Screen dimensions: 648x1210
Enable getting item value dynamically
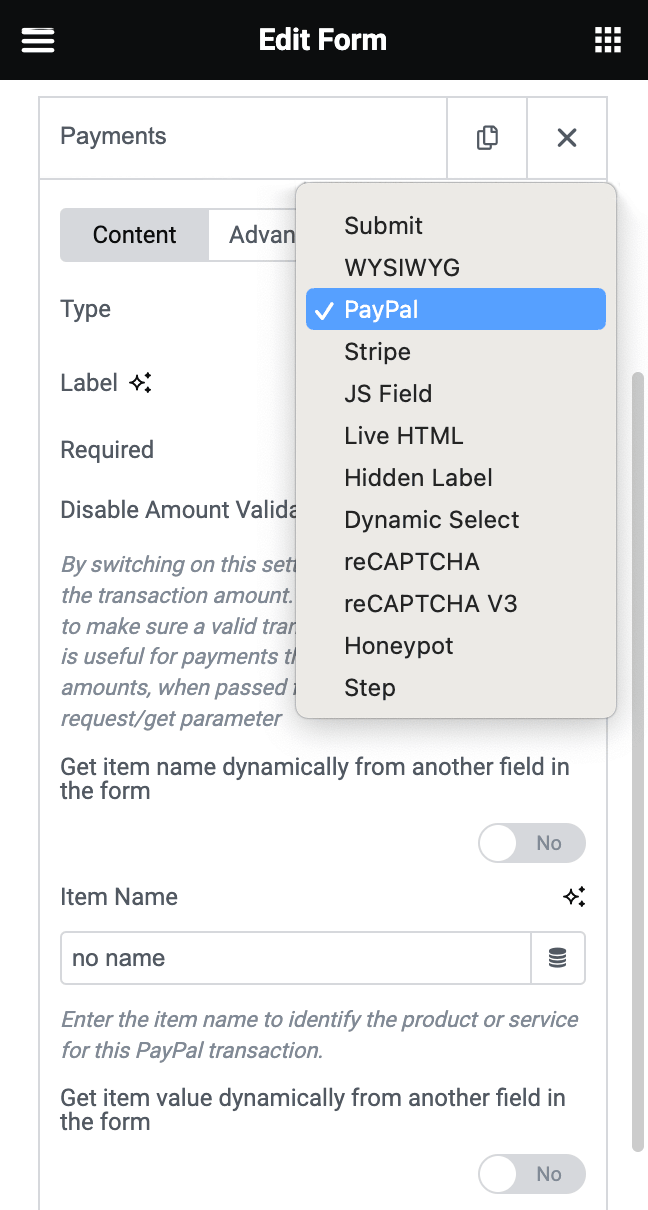(x=532, y=1174)
